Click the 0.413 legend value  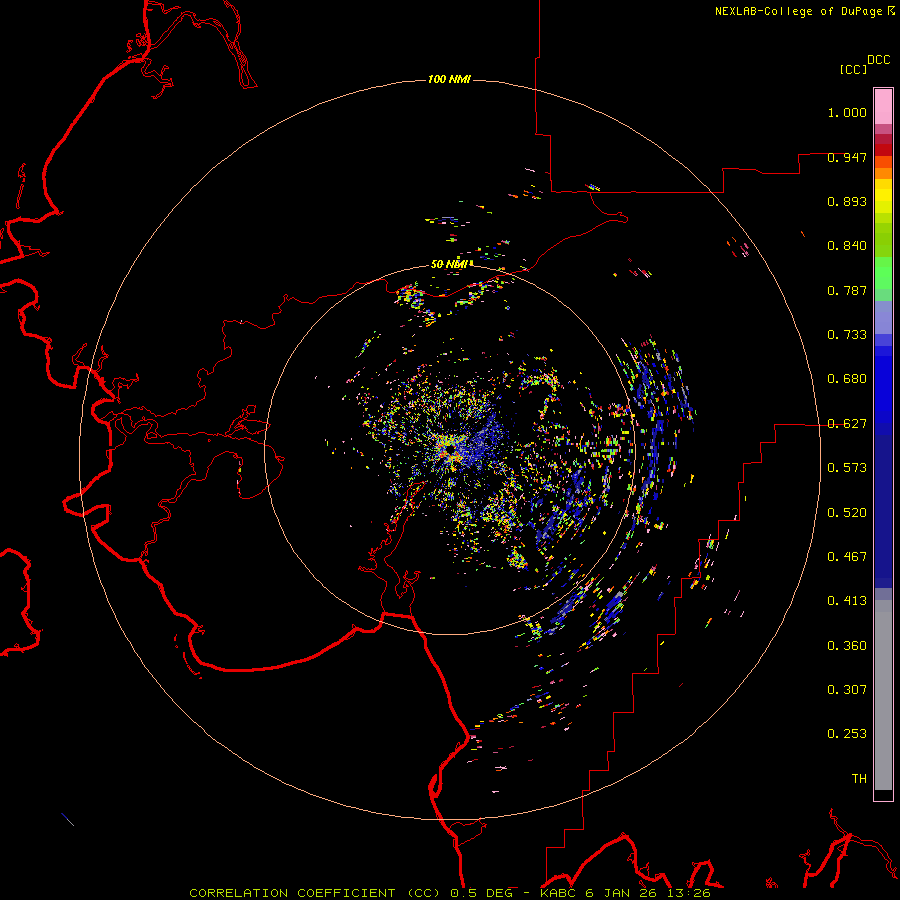tap(847, 601)
